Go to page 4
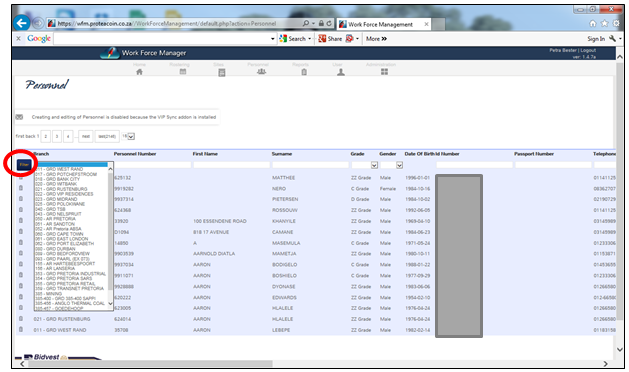This screenshot has width=629, height=372. [68, 136]
